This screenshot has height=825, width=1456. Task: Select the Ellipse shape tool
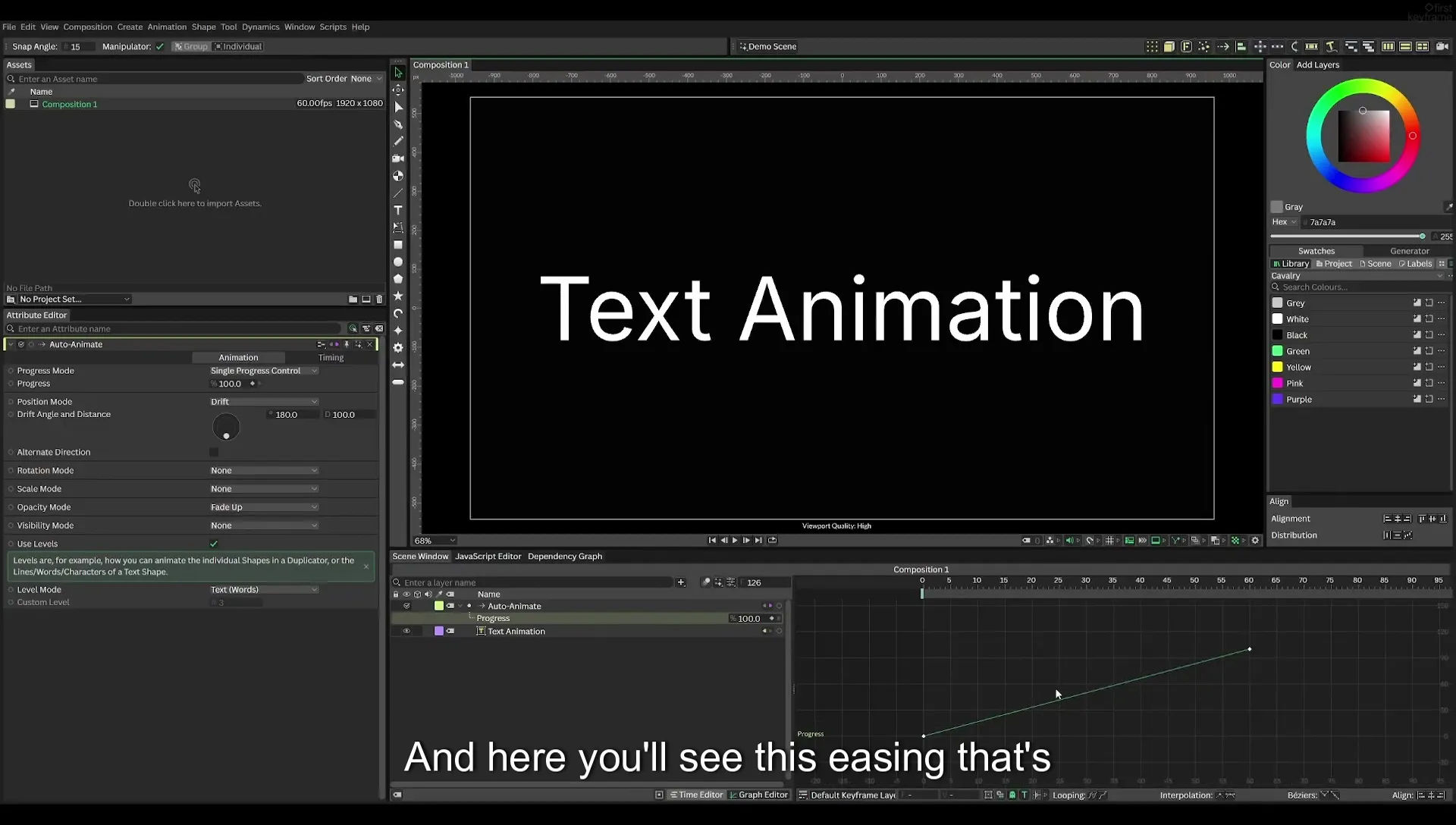pyautogui.click(x=398, y=262)
